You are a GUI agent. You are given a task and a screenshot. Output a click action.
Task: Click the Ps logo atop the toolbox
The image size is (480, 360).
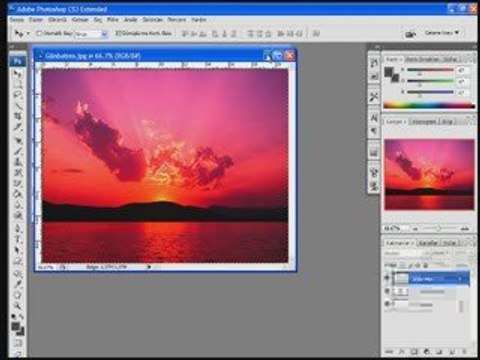[17, 61]
